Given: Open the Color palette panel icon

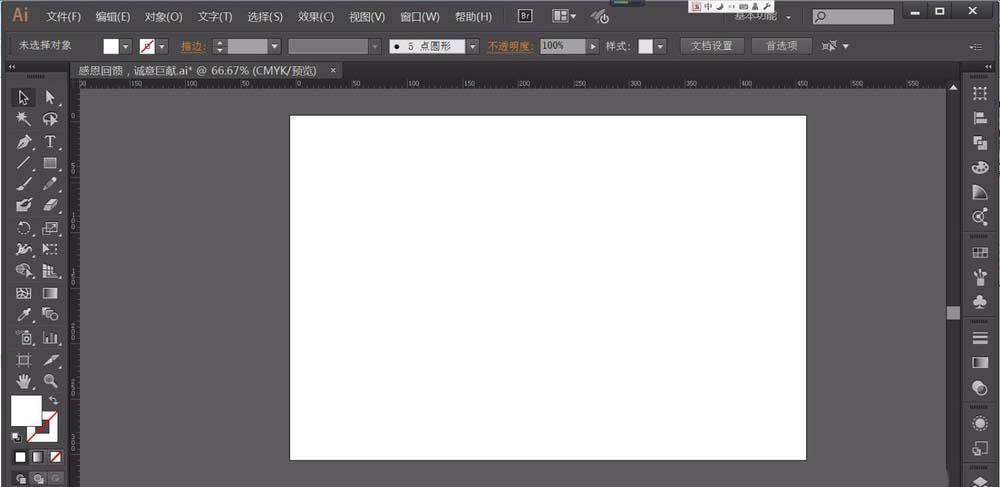Looking at the screenshot, I should [x=980, y=167].
